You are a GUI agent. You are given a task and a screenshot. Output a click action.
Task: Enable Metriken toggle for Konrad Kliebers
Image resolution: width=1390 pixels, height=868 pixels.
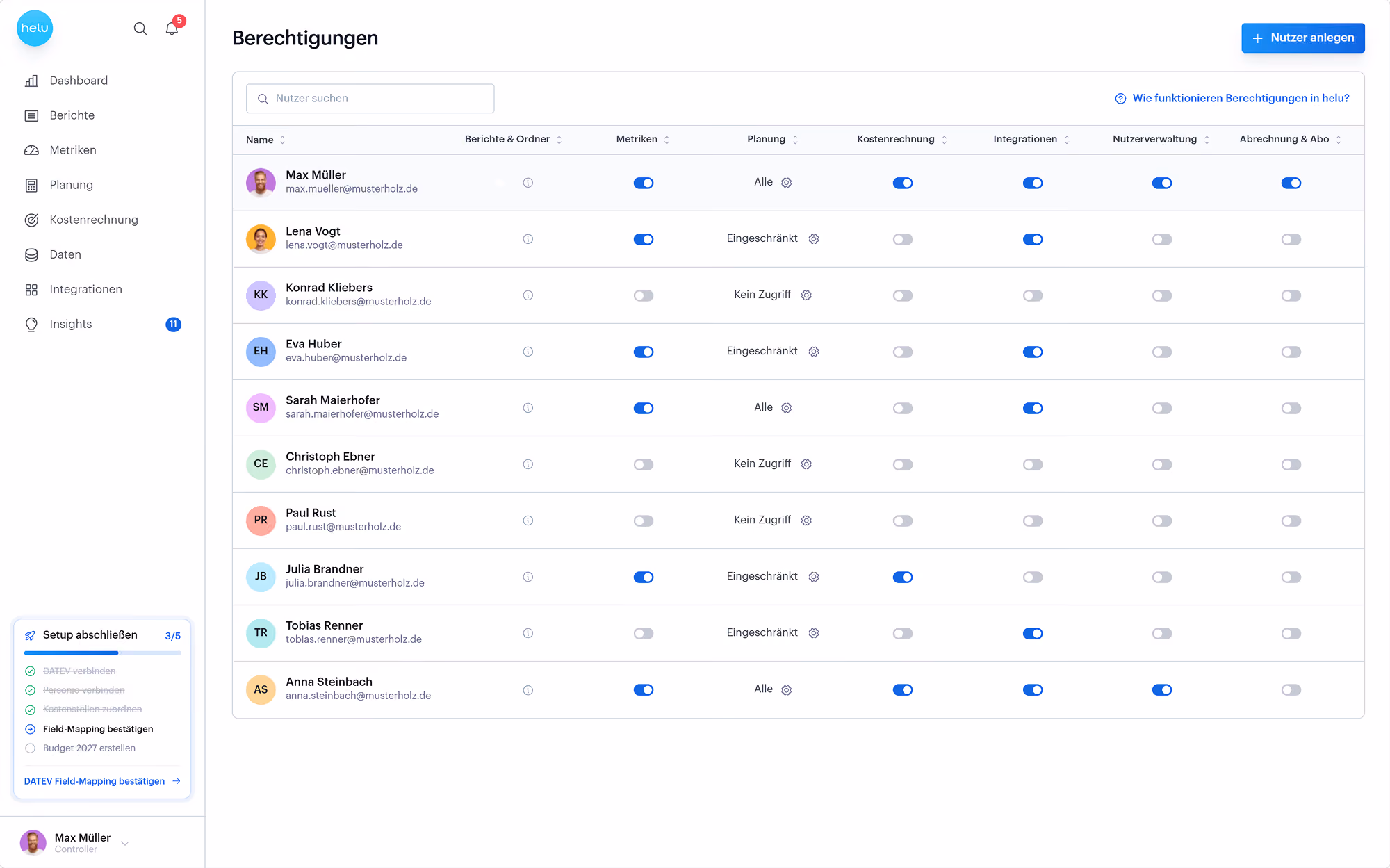tap(644, 295)
